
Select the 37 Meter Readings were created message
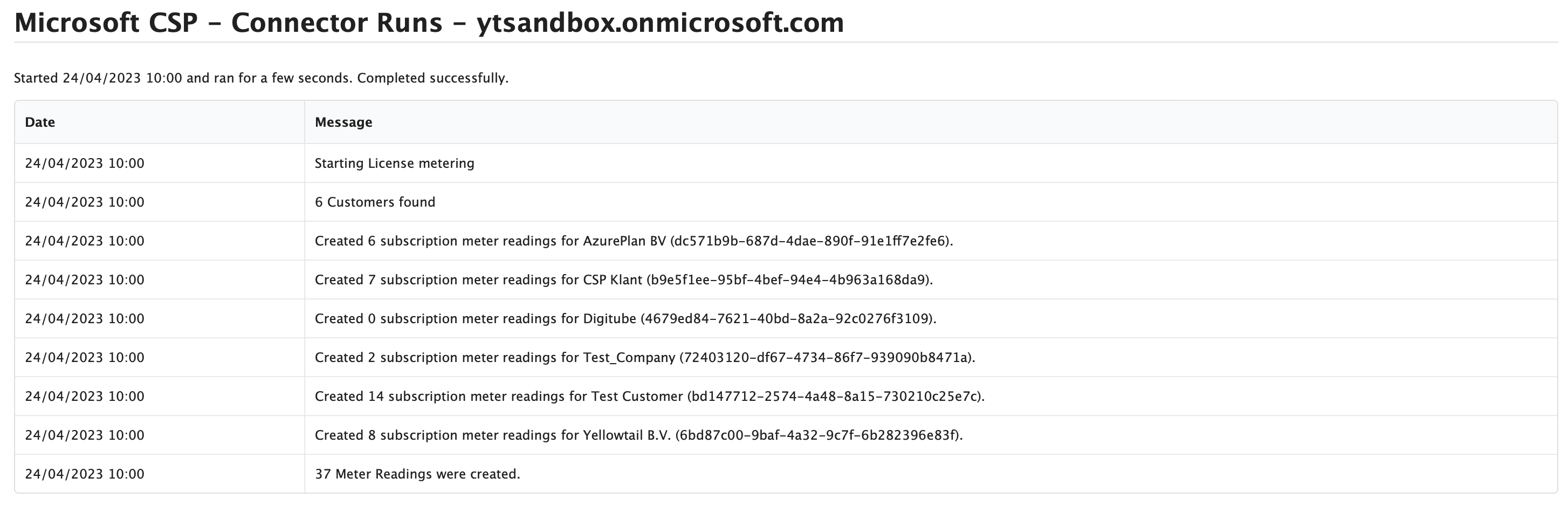click(417, 474)
